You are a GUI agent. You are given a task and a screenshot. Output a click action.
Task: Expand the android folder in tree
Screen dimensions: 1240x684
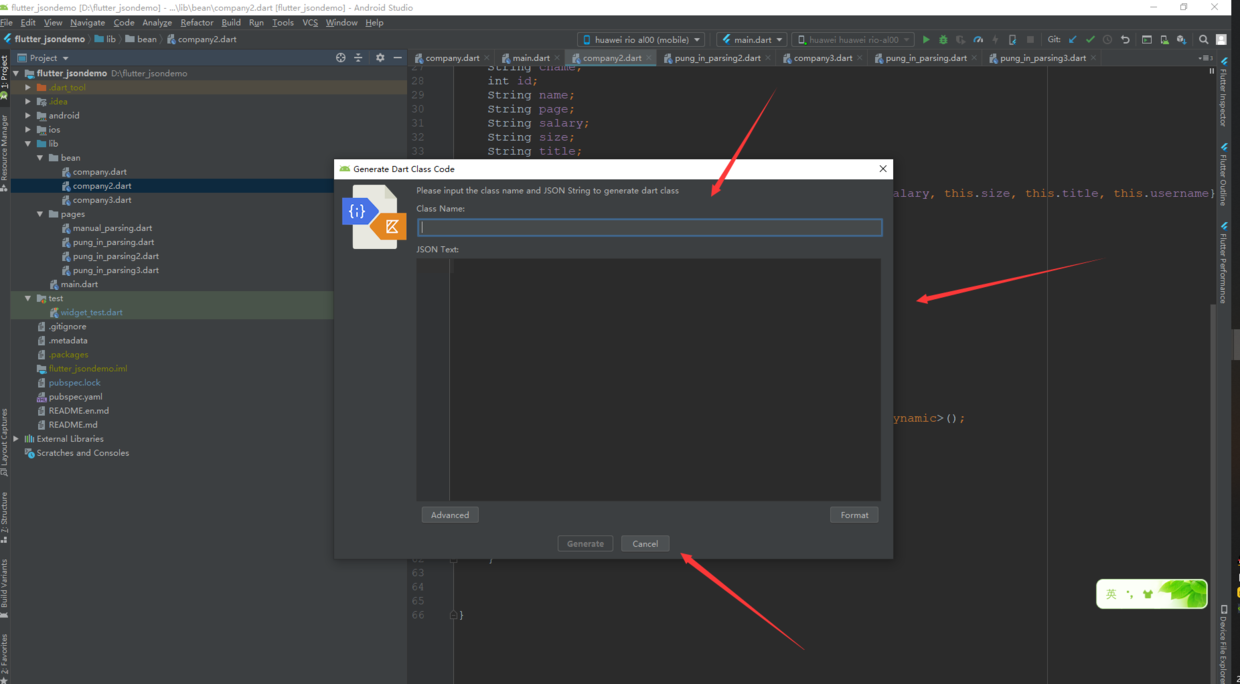coord(28,115)
